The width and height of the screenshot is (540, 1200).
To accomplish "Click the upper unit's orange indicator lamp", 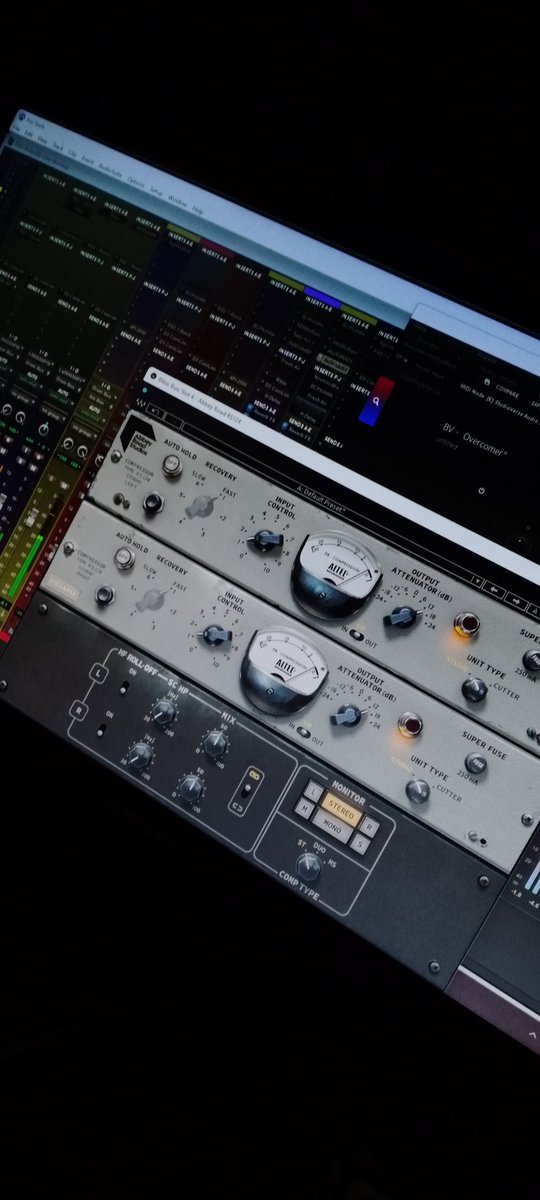I will (x=465, y=624).
